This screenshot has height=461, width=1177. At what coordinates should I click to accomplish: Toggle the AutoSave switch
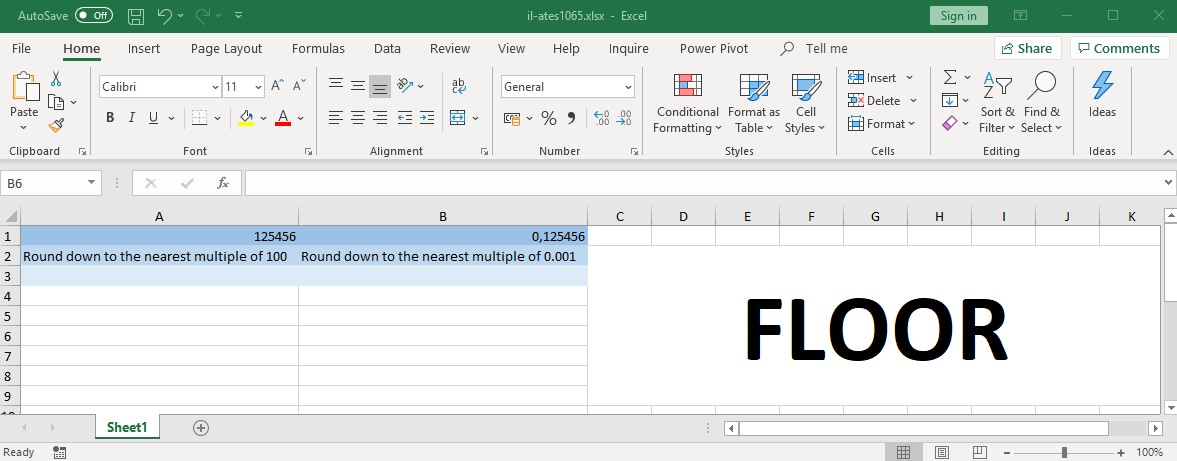pyautogui.click(x=94, y=16)
